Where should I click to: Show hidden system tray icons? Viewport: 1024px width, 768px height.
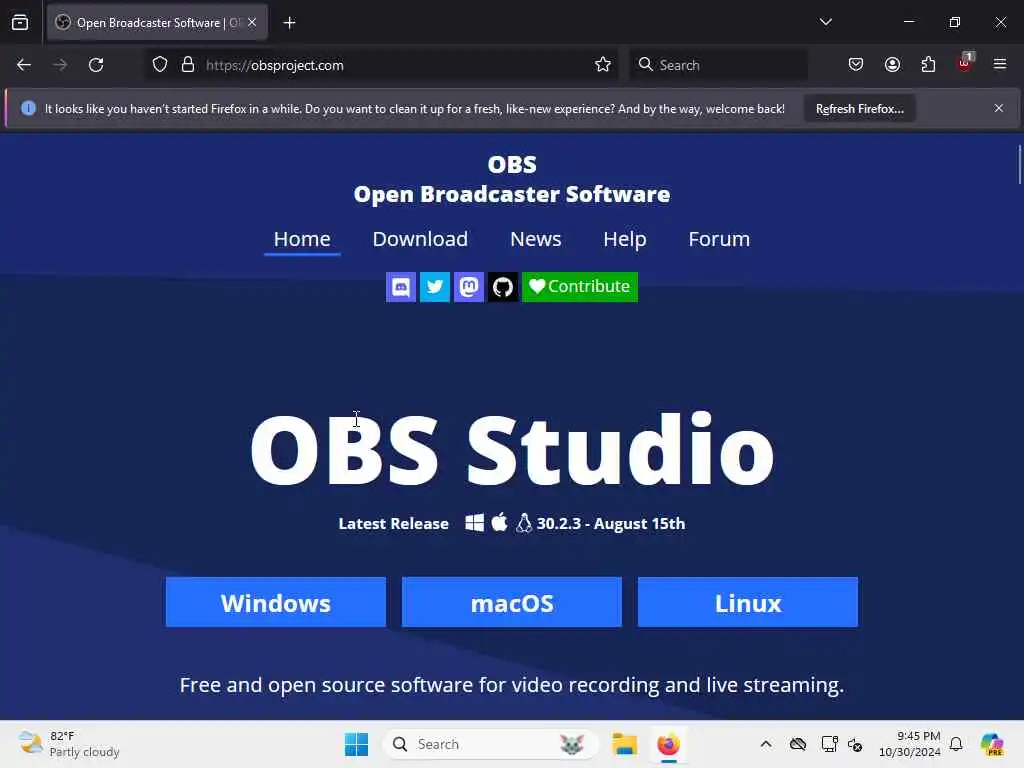pyautogui.click(x=766, y=744)
